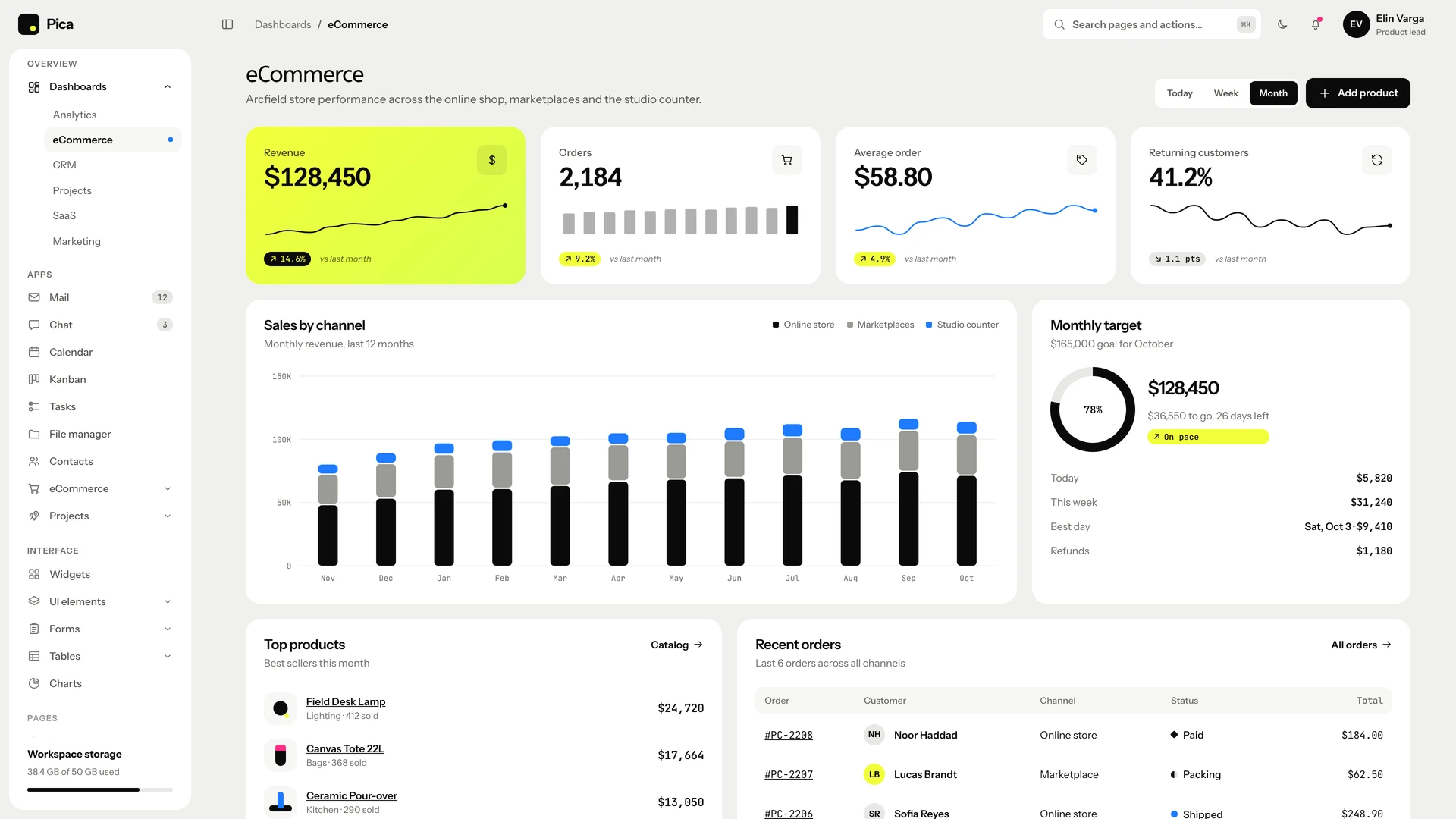Click the Dashboards grid icon
Image resolution: width=1456 pixels, height=819 pixels.
click(x=34, y=87)
